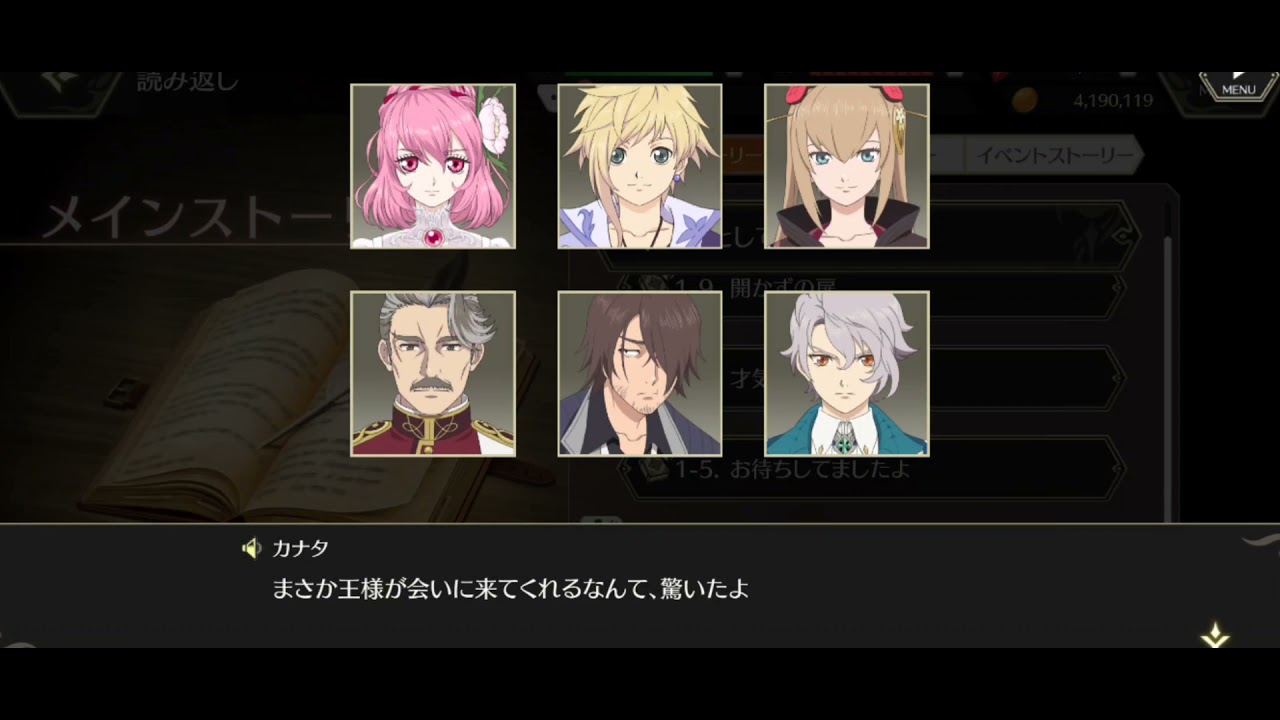Select the brown-haired stubbled man portrait
The width and height of the screenshot is (1280, 720).
pyautogui.click(x=640, y=374)
